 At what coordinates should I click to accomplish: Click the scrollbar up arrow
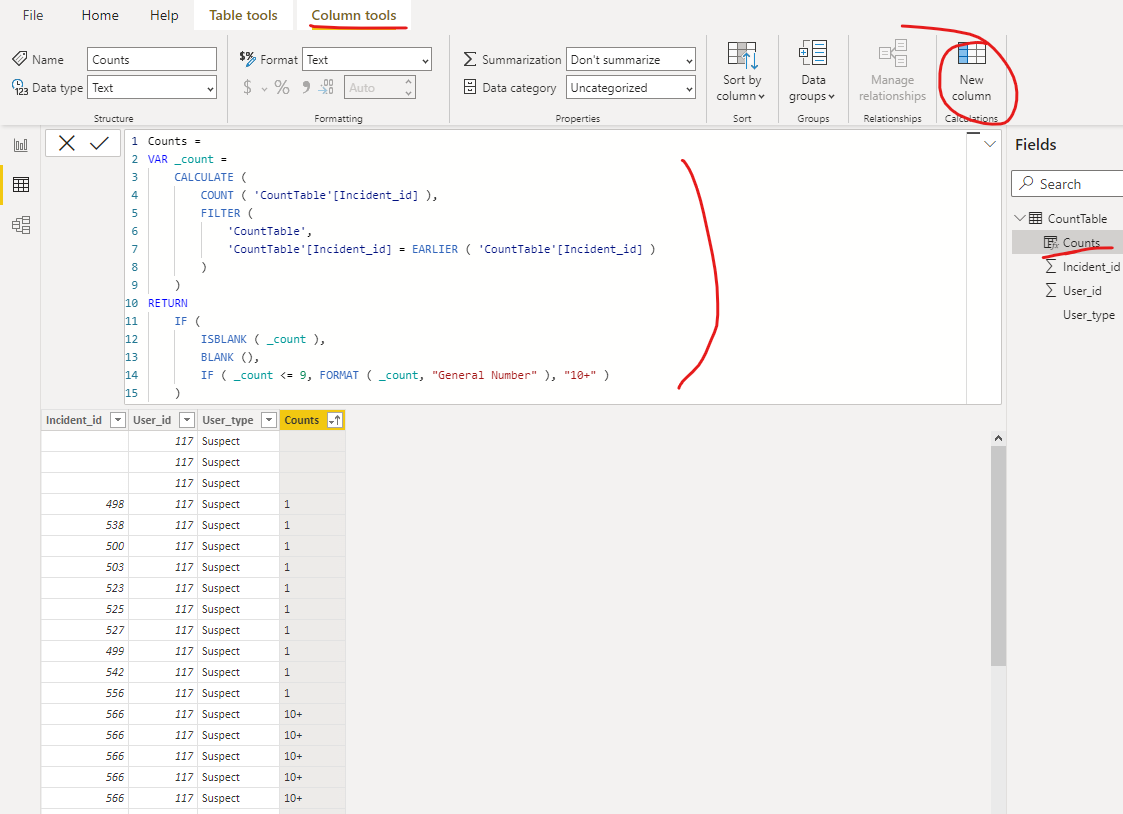(998, 437)
